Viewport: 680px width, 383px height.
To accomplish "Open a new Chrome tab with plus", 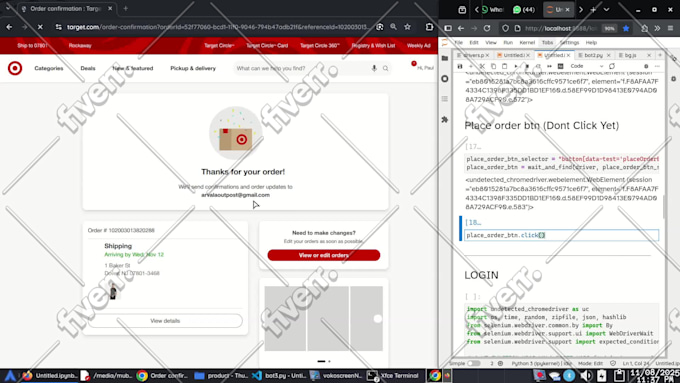I will [x=126, y=8].
